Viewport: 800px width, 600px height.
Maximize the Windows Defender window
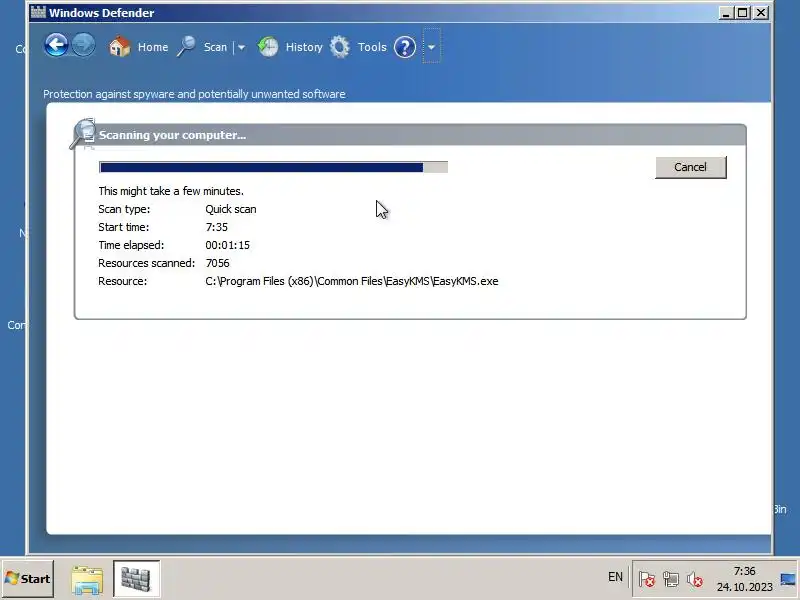coord(743,13)
